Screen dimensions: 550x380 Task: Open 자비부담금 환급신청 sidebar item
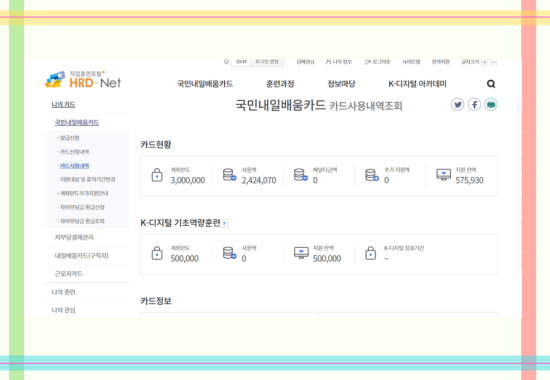[x=81, y=207]
